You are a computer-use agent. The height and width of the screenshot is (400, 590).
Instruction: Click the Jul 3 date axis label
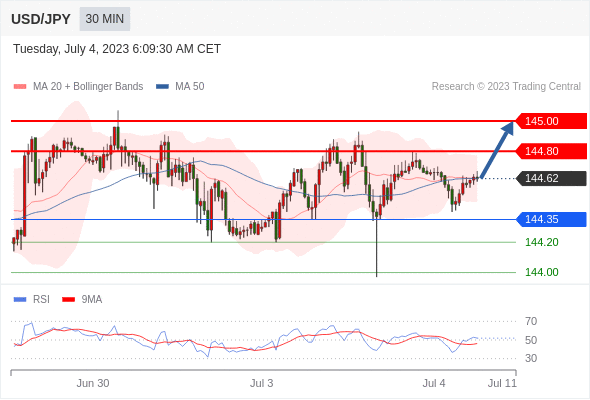[262, 383]
